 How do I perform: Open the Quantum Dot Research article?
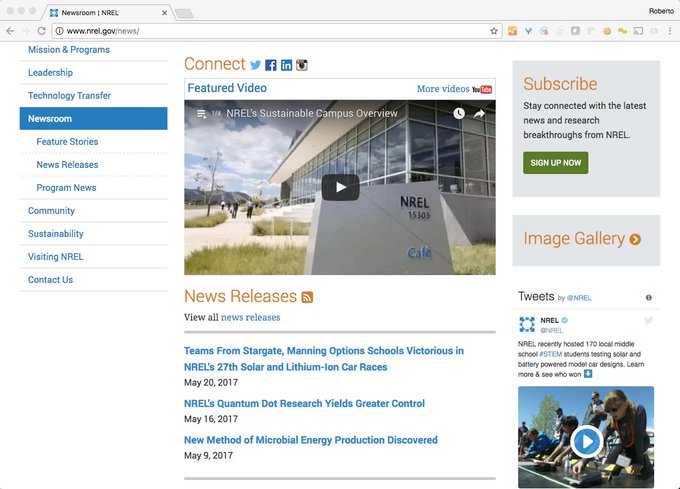point(304,404)
